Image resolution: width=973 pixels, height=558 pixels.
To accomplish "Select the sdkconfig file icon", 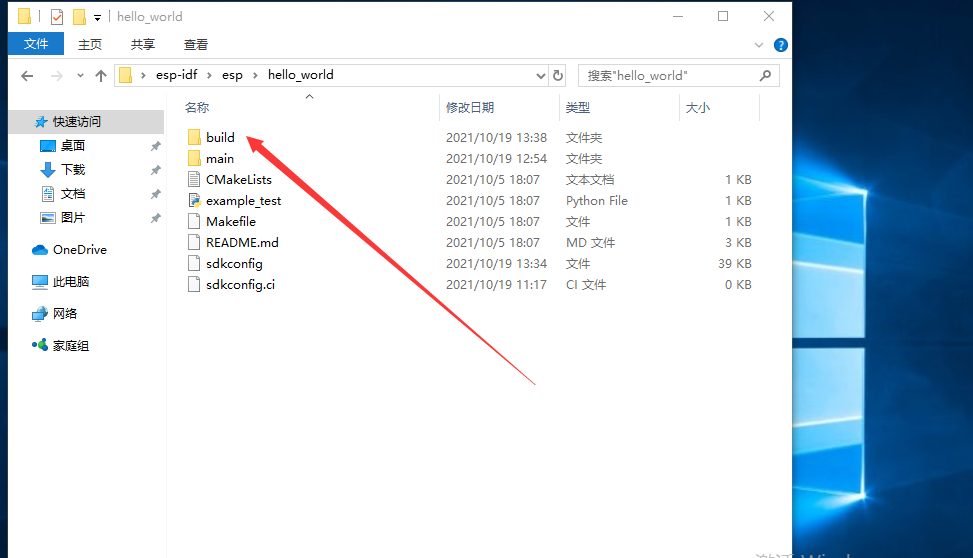I will point(194,264).
